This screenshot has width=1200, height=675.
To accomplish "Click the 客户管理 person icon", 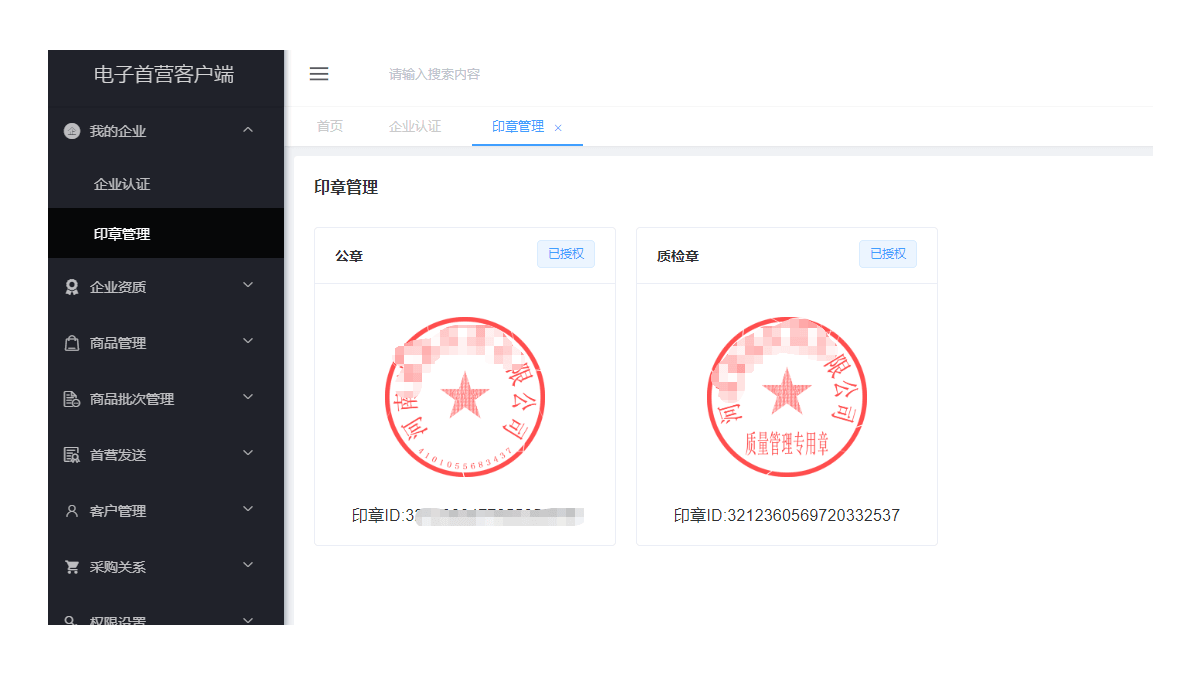I will click(x=72, y=511).
